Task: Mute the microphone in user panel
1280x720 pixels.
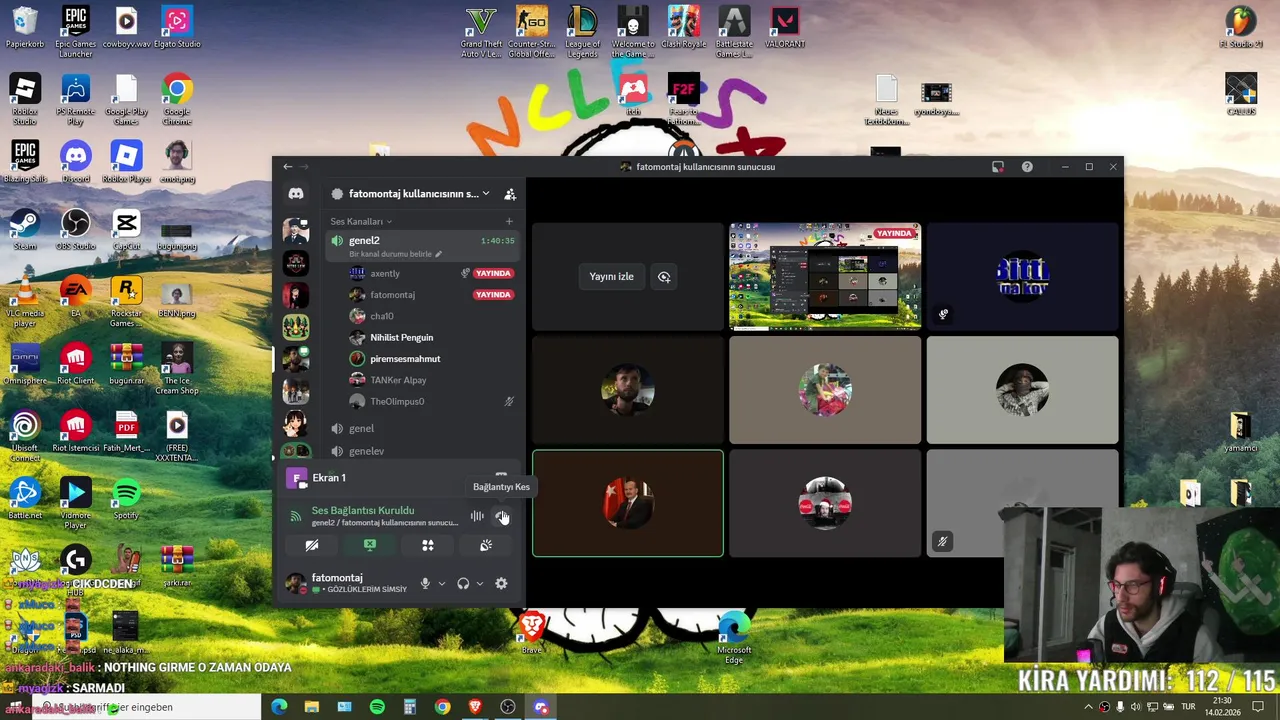Action: [425, 583]
